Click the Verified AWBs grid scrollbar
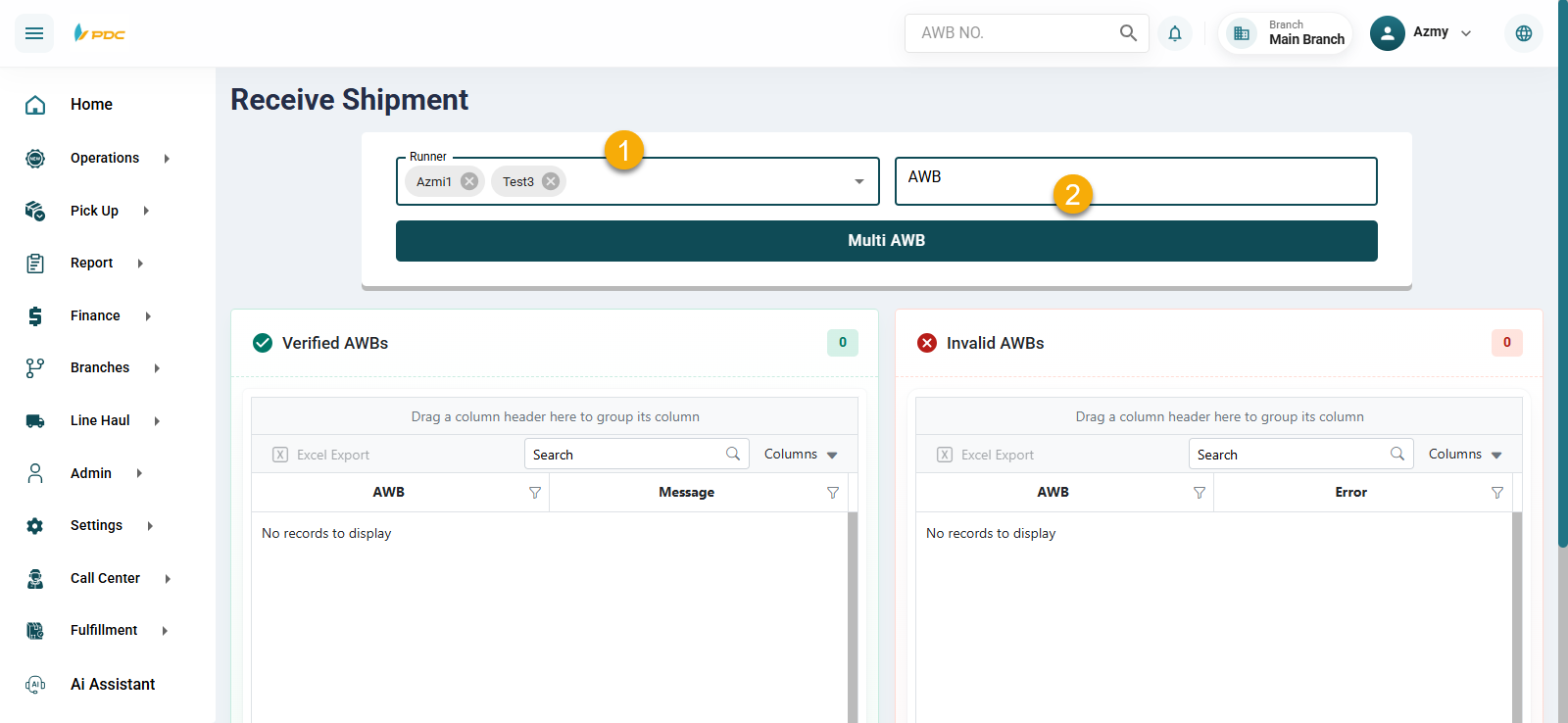 tap(852, 617)
